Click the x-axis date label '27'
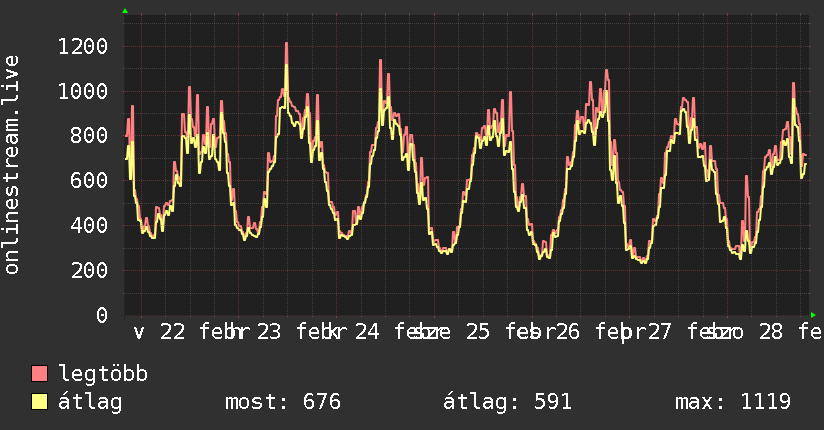The height and width of the screenshot is (430, 824). click(x=658, y=332)
